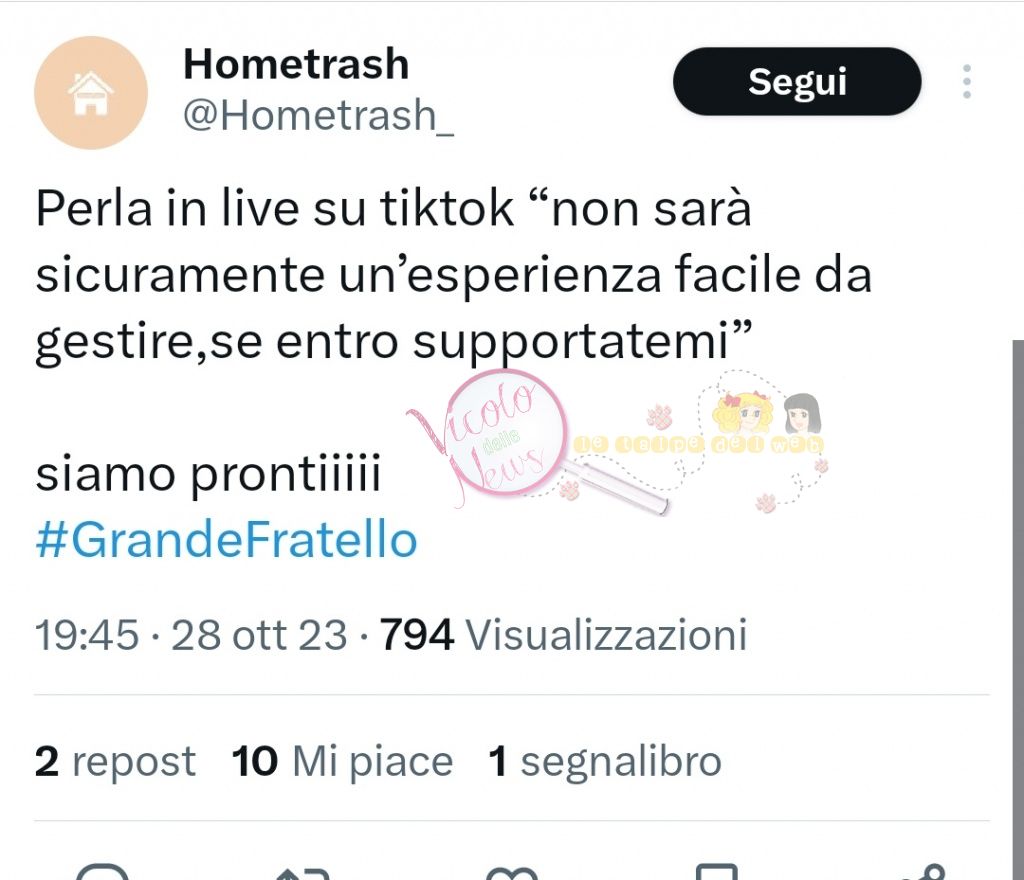Select the tweet text about Perla
Image resolution: width=1024 pixels, height=880 pixels.
(x=453, y=275)
